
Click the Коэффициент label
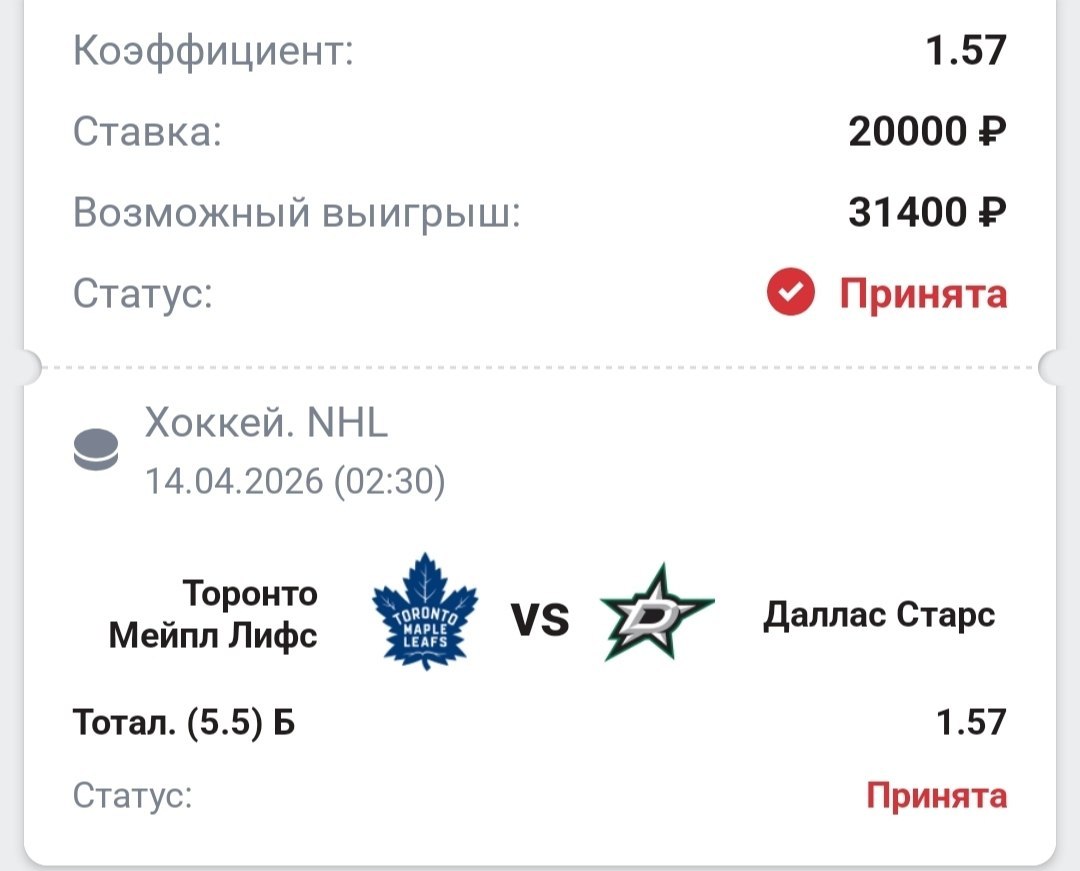click(x=213, y=50)
